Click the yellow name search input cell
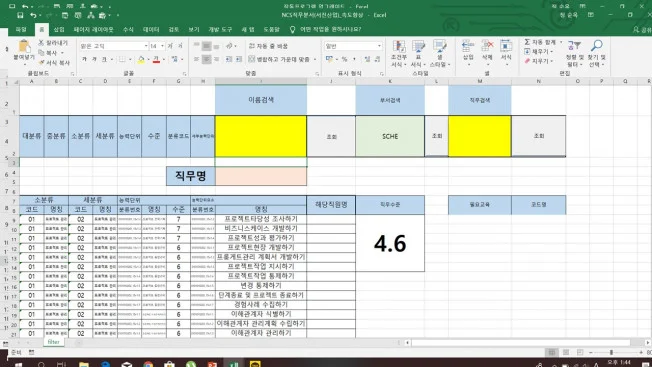The width and height of the screenshot is (652, 367). 261,136
